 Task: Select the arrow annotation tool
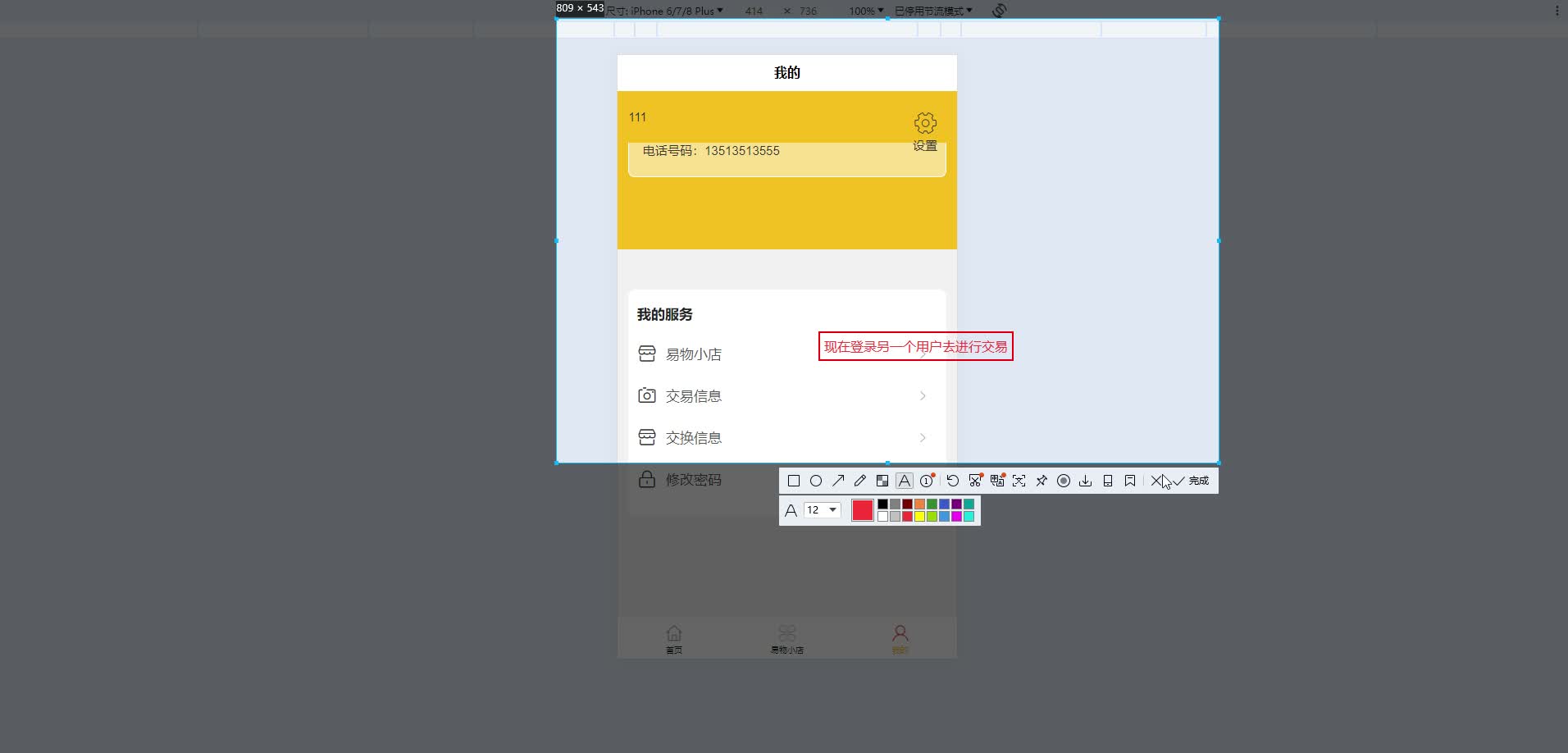tap(838, 481)
